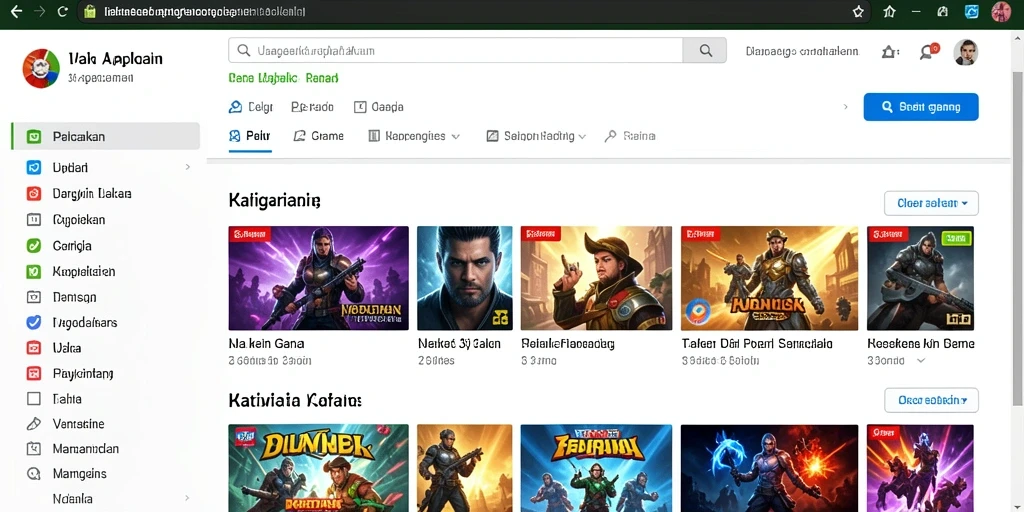Click the colorful app logo in sidebar
The image size is (1024, 512).
click(40, 68)
